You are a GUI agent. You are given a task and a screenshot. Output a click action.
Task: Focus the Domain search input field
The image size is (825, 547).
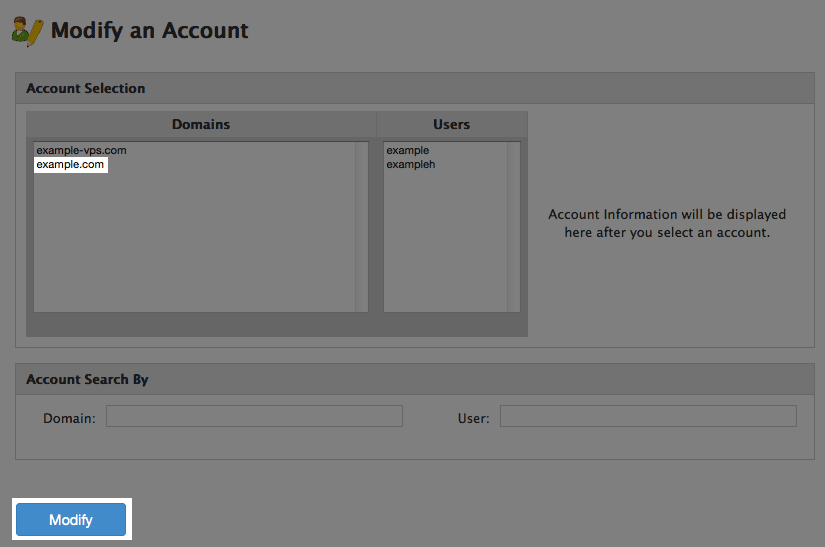255,416
